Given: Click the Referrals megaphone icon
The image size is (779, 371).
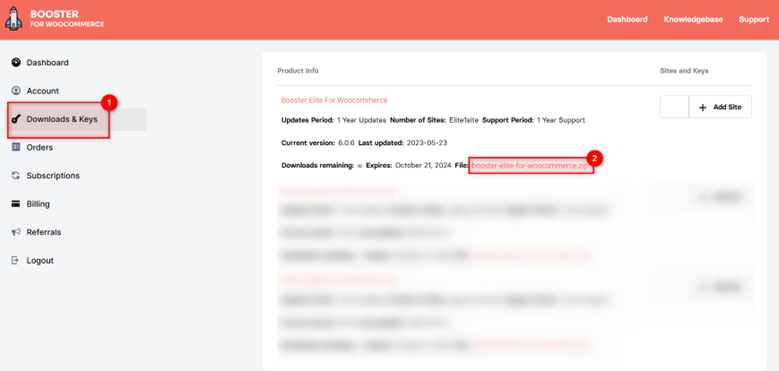Looking at the screenshot, I should point(16,232).
